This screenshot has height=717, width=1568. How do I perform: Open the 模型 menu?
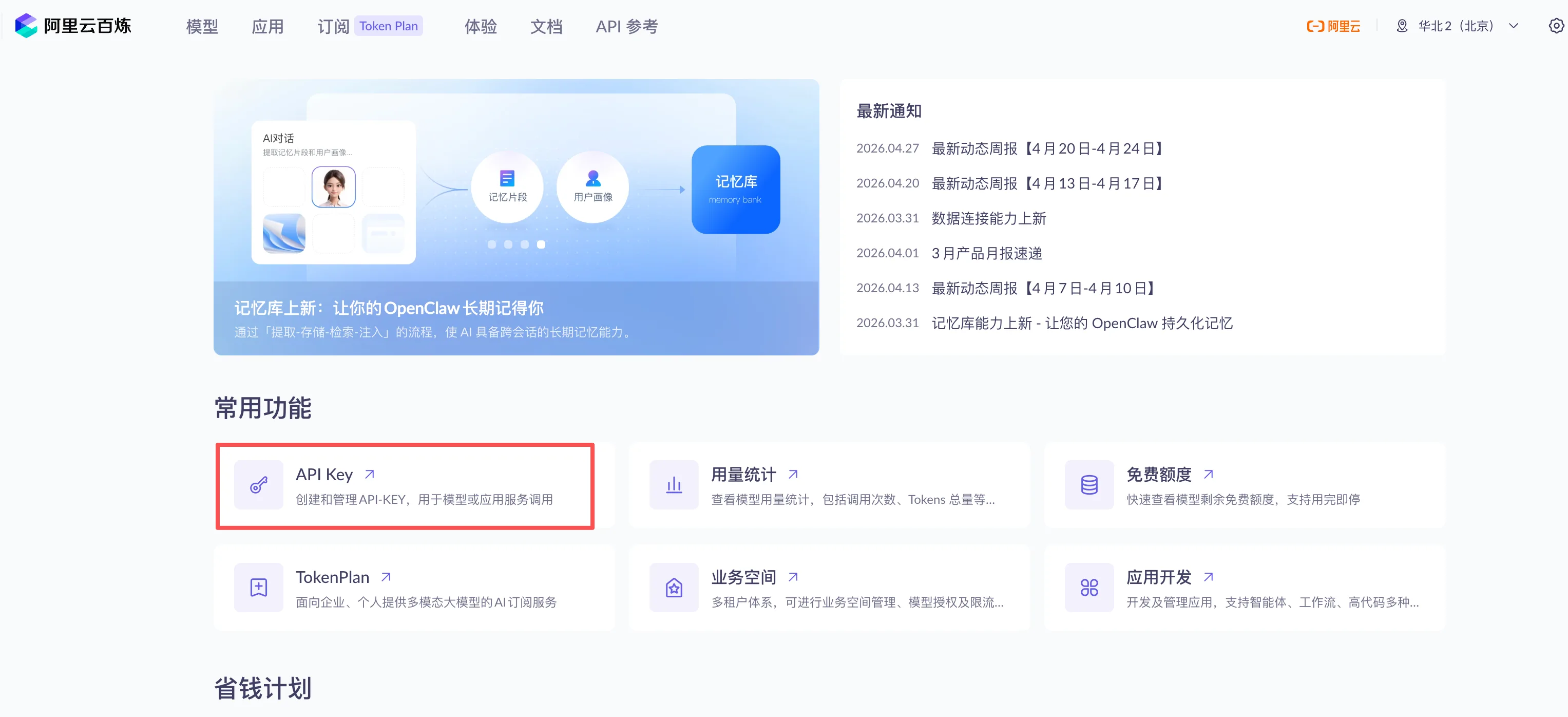click(x=202, y=26)
